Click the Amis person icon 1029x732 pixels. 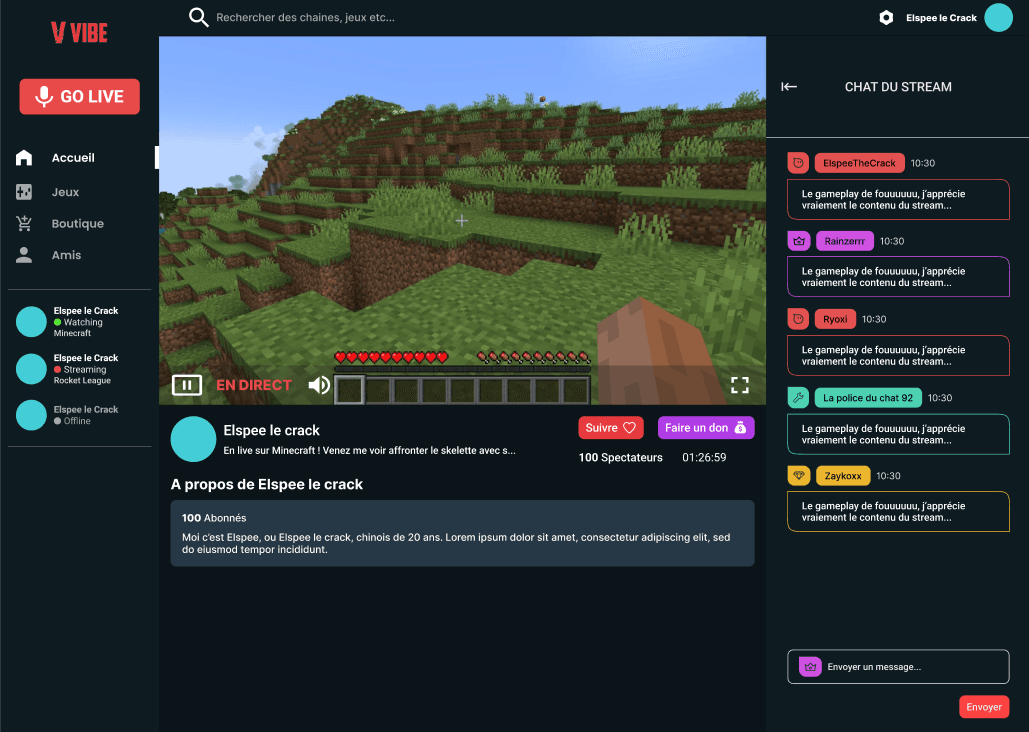tap(24, 255)
